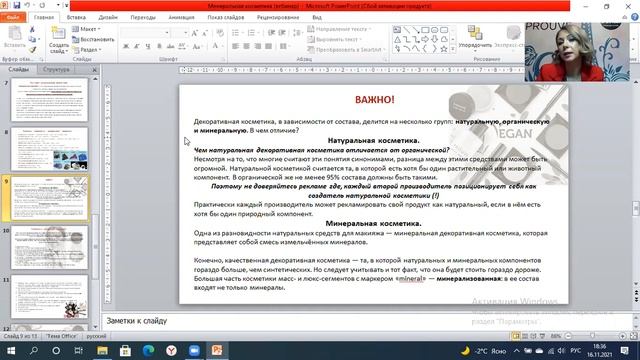640x360 pixels.
Task: Click the slide sorter view icon
Action: coord(525,336)
